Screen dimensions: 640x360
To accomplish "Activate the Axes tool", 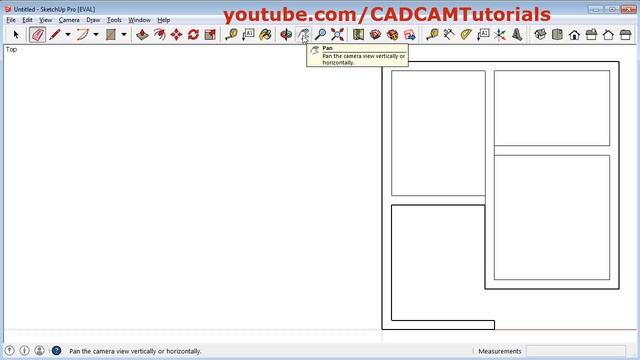I will [500, 35].
